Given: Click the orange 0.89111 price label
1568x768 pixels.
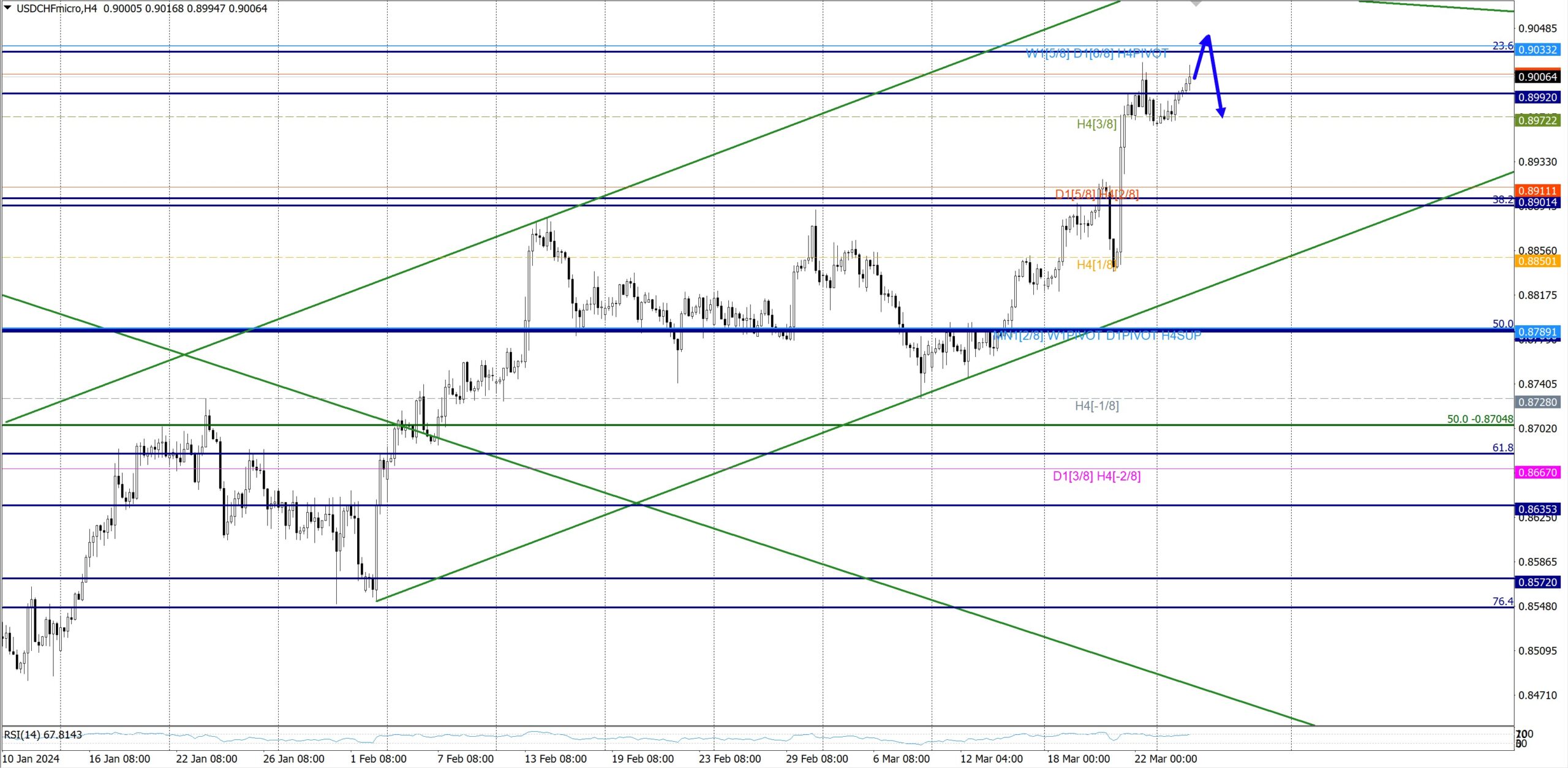Looking at the screenshot, I should [x=1537, y=190].
